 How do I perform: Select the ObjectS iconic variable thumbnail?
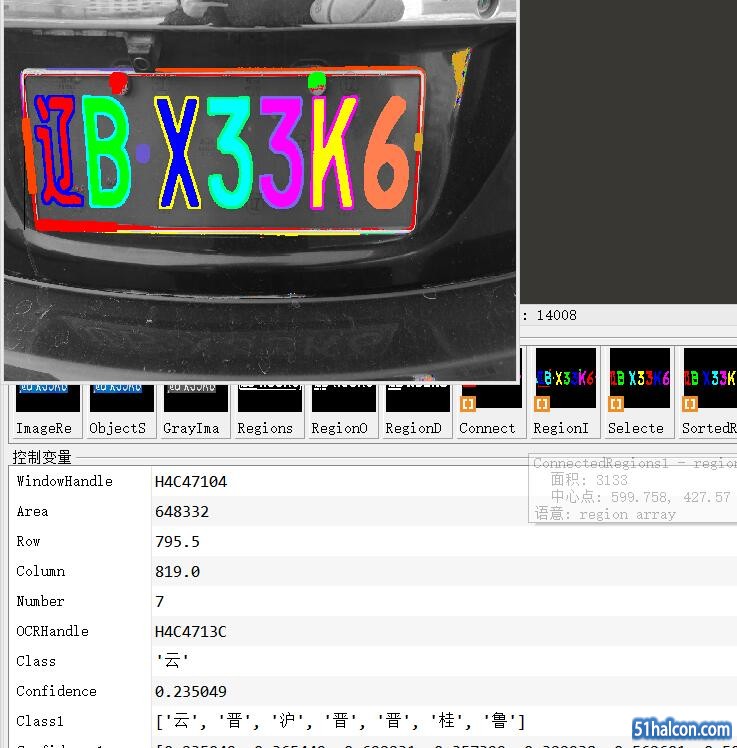122,398
